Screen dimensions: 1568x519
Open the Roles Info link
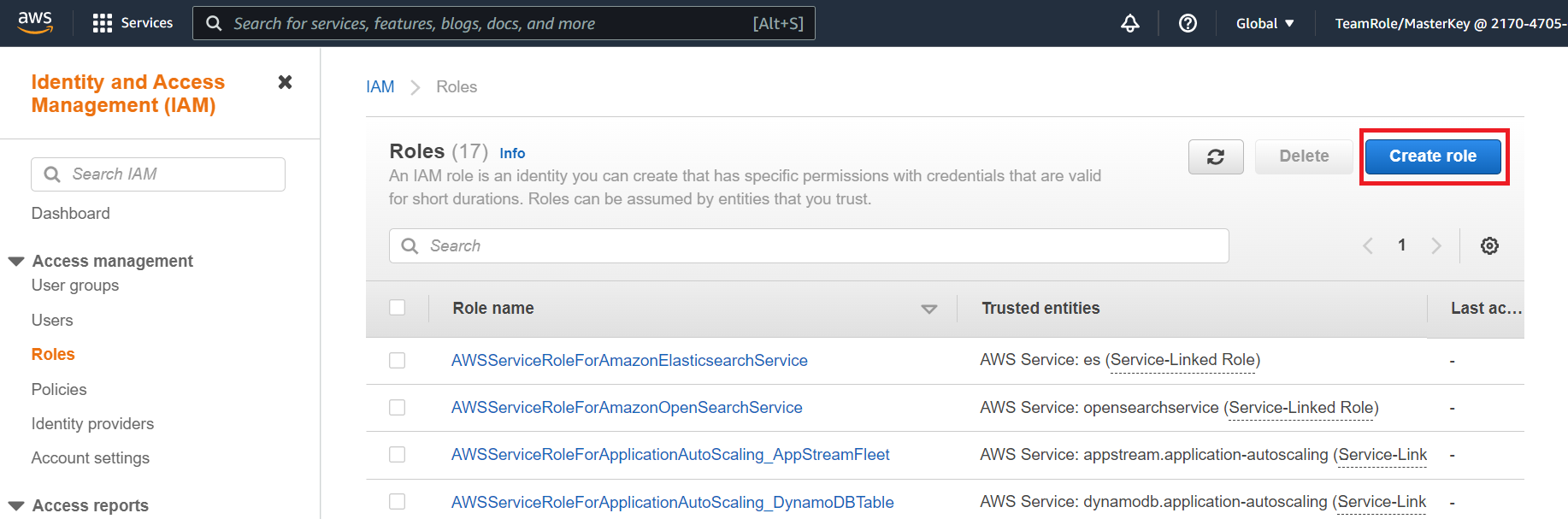pyautogui.click(x=512, y=153)
